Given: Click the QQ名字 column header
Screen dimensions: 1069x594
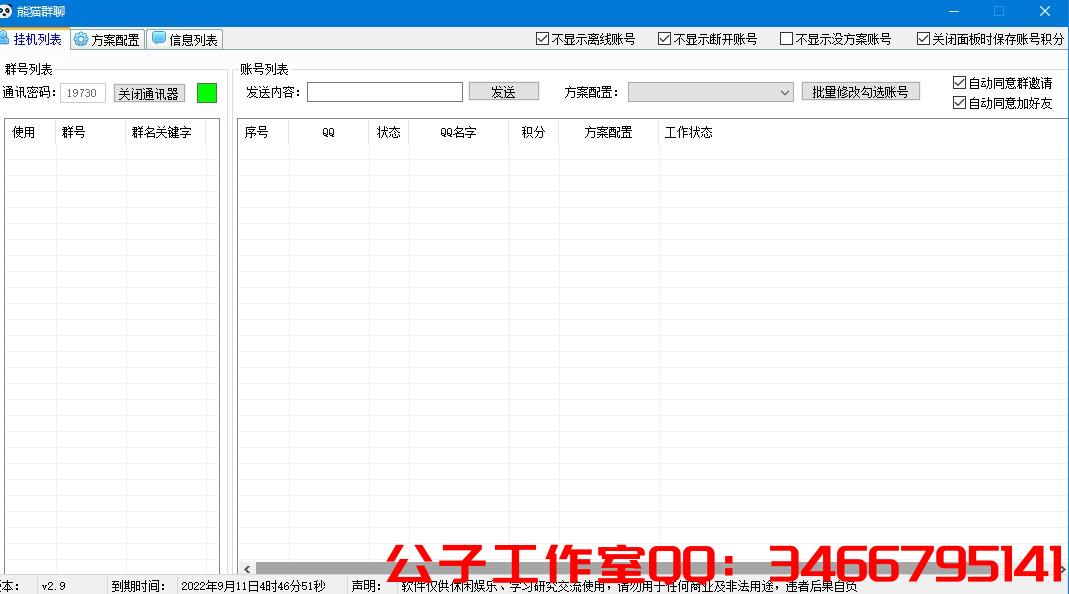Looking at the screenshot, I should coord(458,132).
